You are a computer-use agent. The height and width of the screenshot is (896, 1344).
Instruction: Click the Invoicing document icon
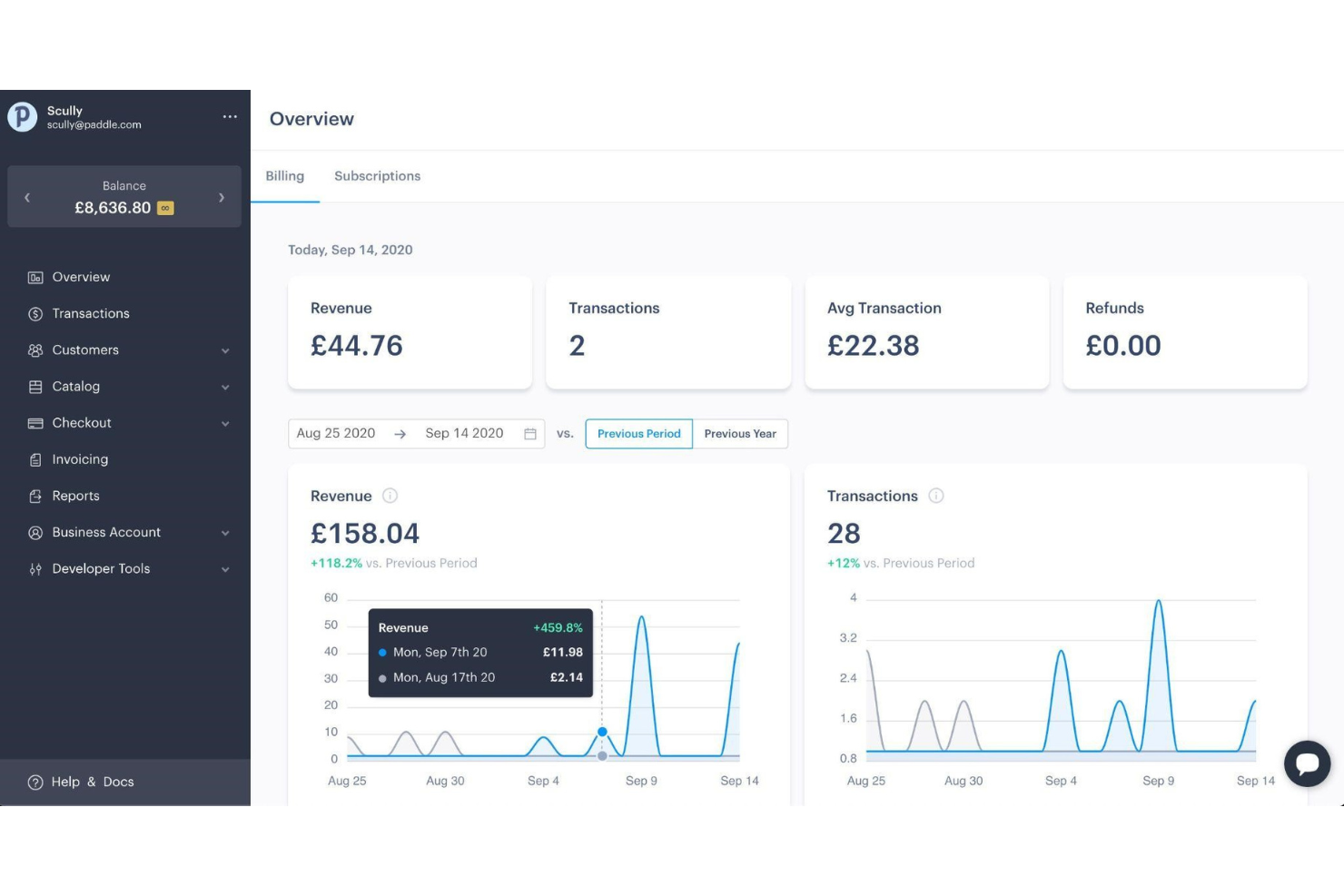[35, 460]
